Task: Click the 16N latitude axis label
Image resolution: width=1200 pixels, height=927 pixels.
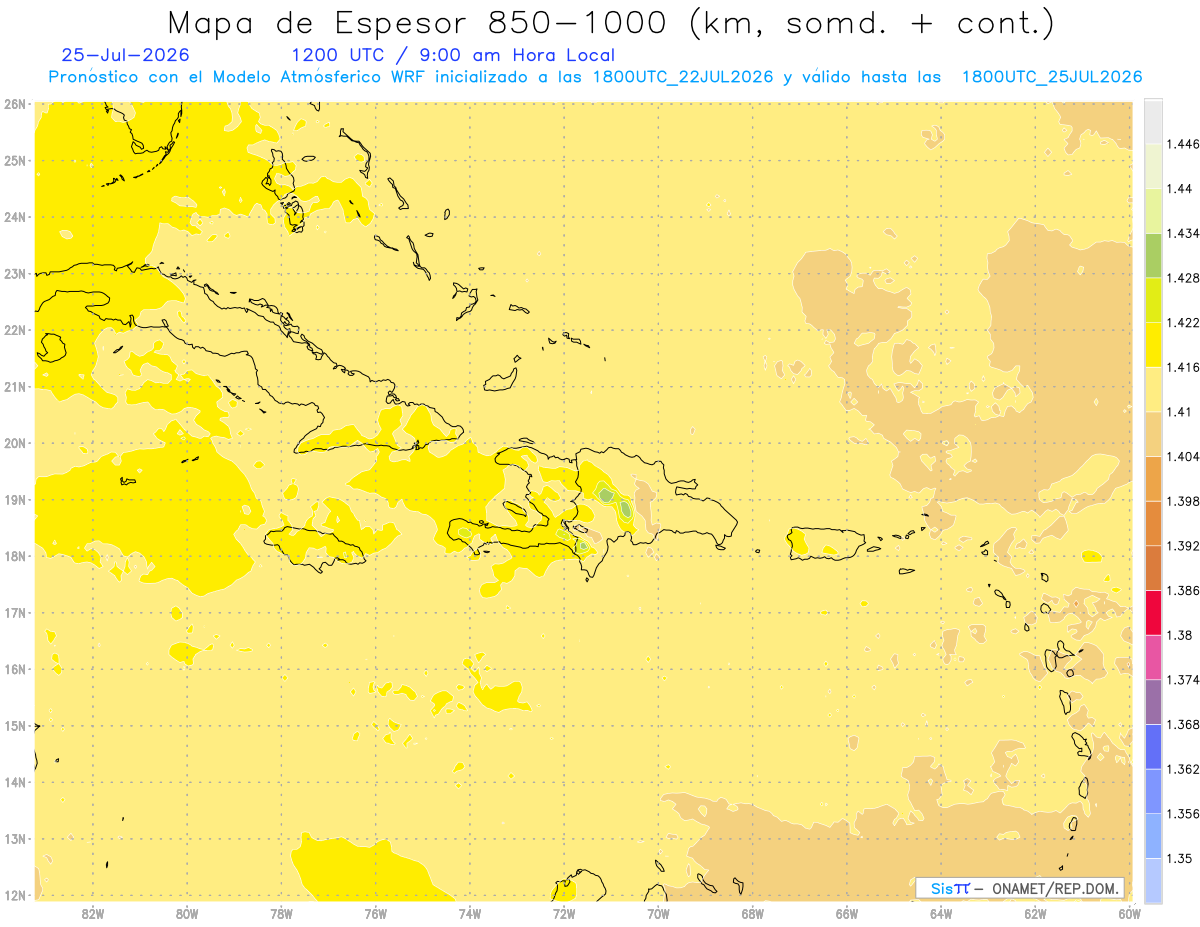Action: coord(16,669)
